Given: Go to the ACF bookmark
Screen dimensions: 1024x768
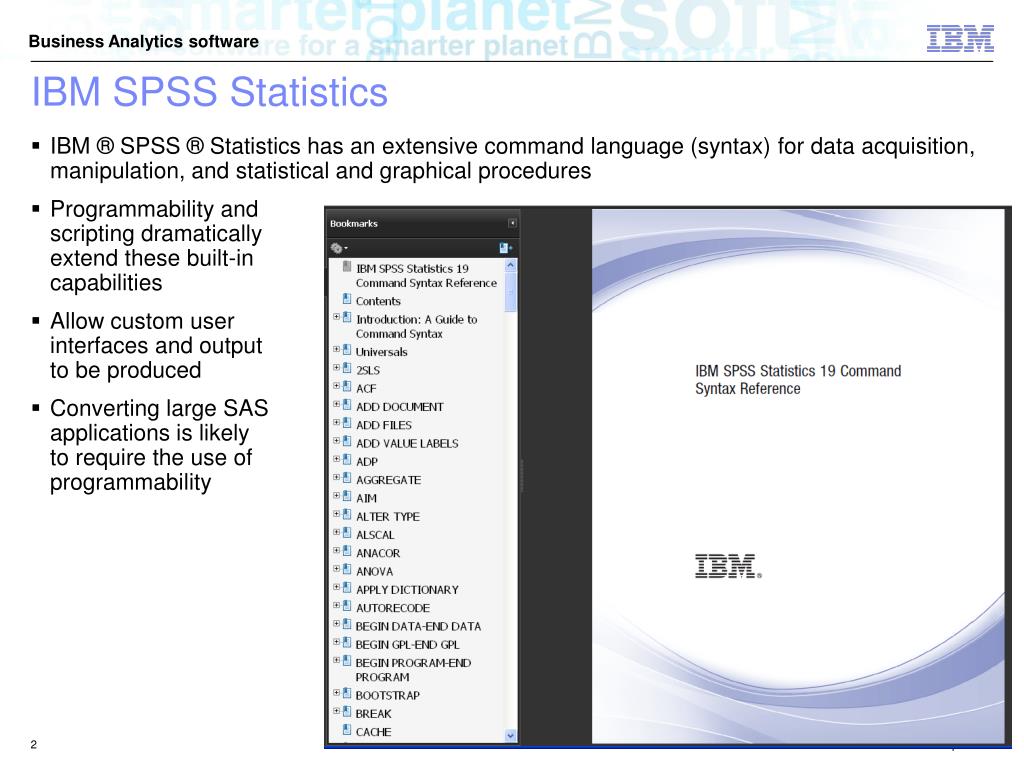Looking at the screenshot, I should point(366,389).
